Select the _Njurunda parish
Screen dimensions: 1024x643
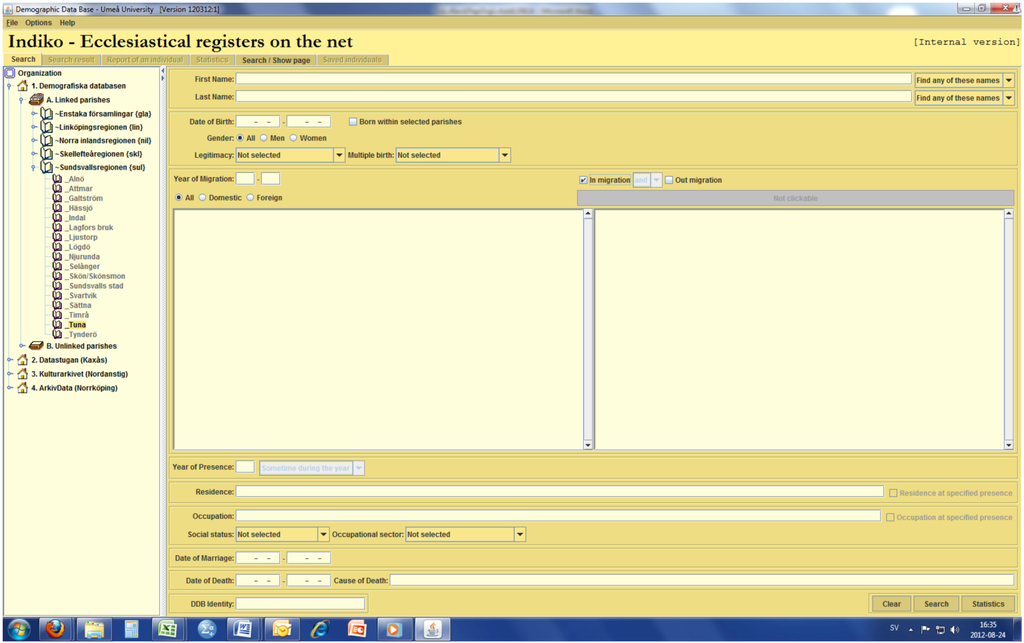84,257
